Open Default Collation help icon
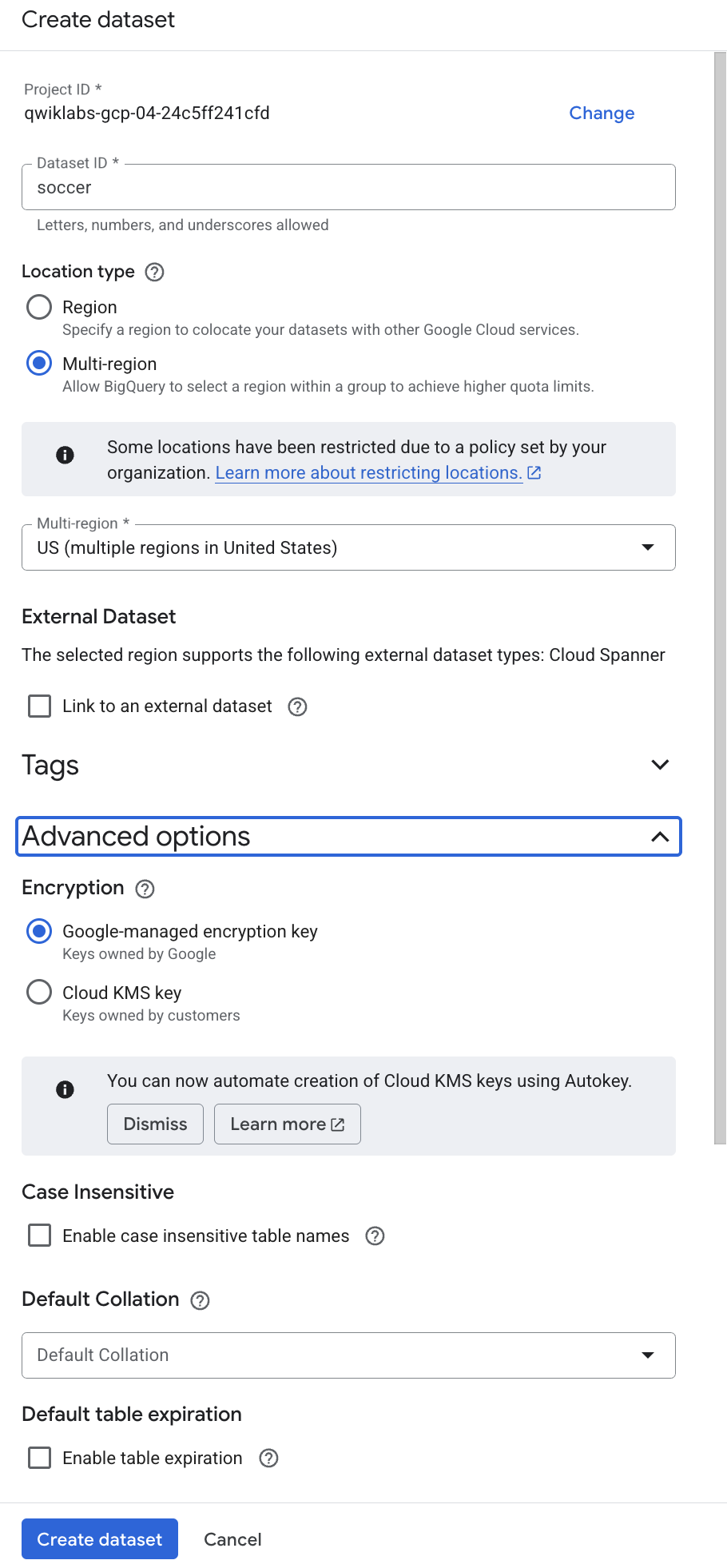Viewport: 727px width, 1568px height. click(200, 1301)
